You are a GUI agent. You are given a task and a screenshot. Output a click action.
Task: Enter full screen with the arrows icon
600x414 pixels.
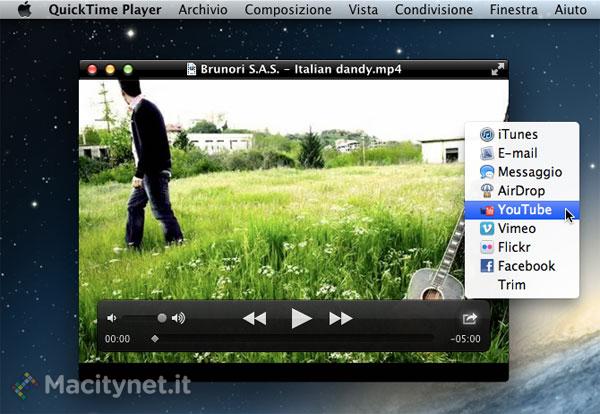498,69
